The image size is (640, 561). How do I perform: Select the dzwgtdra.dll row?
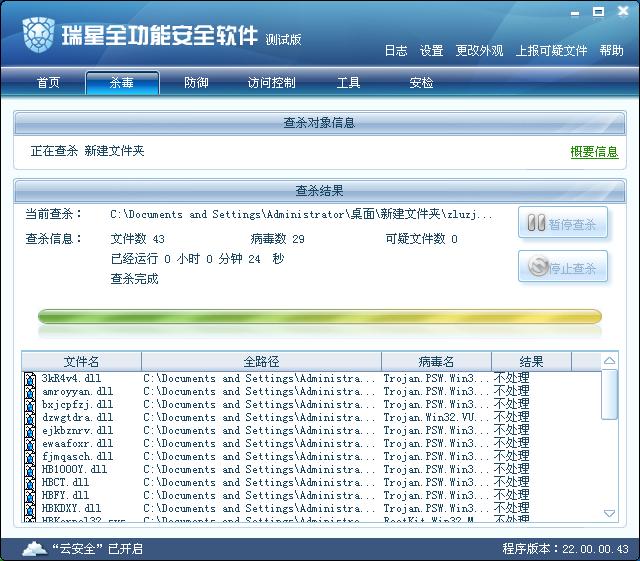[x=312, y=418]
